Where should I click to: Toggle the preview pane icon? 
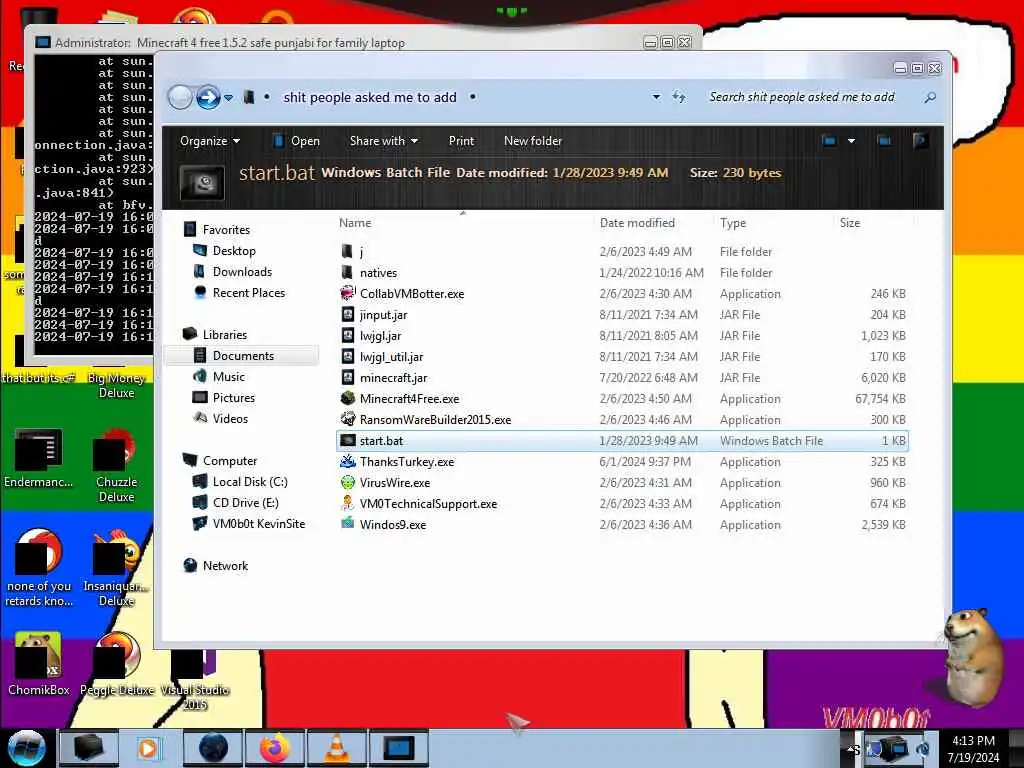coord(884,140)
